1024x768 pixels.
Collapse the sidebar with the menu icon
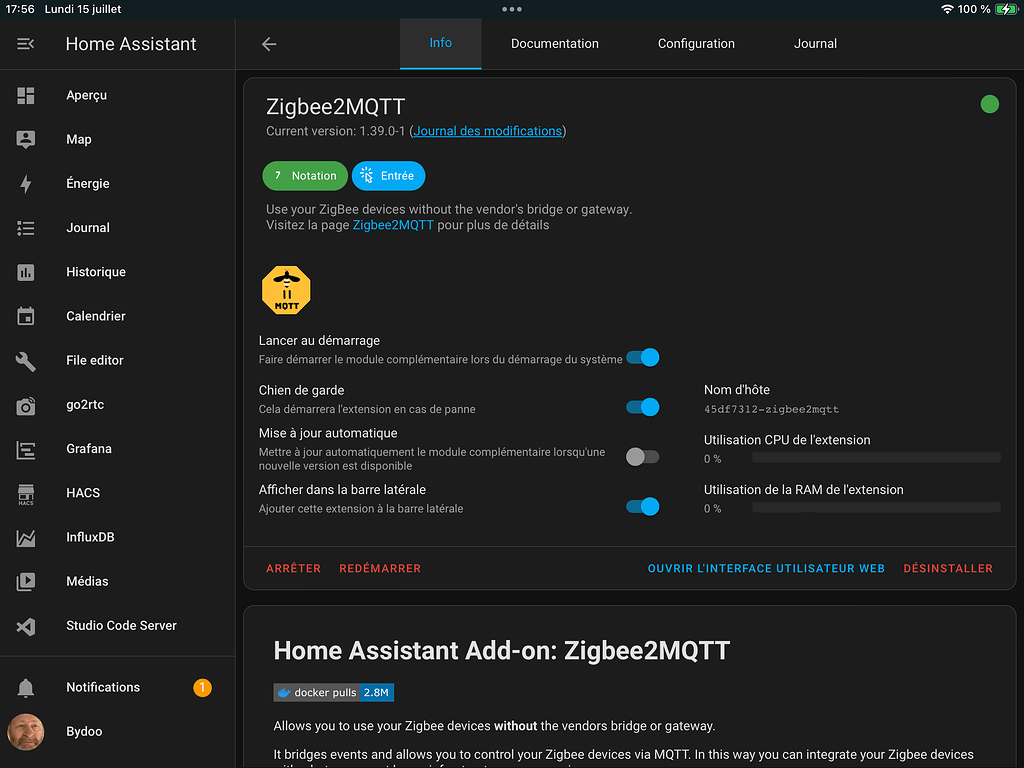point(25,44)
